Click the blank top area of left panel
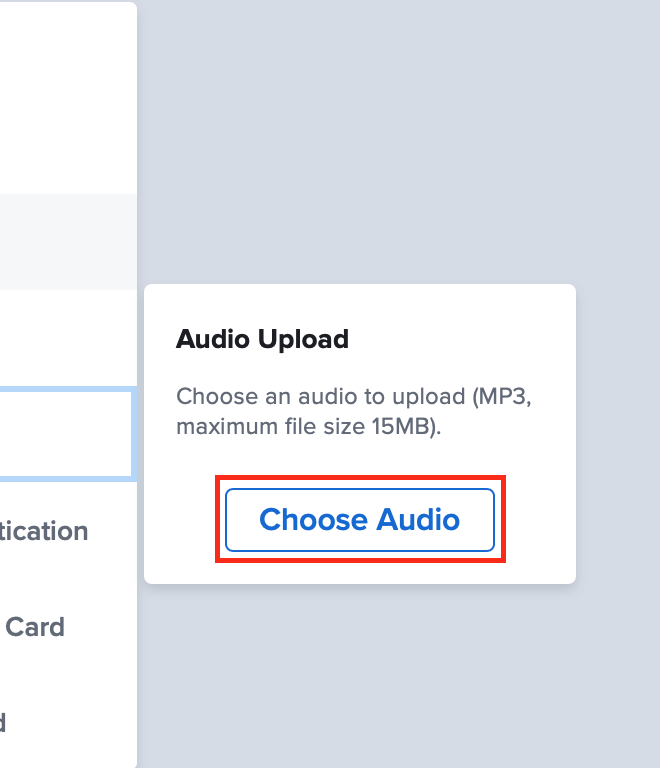660x768 pixels. click(68, 98)
